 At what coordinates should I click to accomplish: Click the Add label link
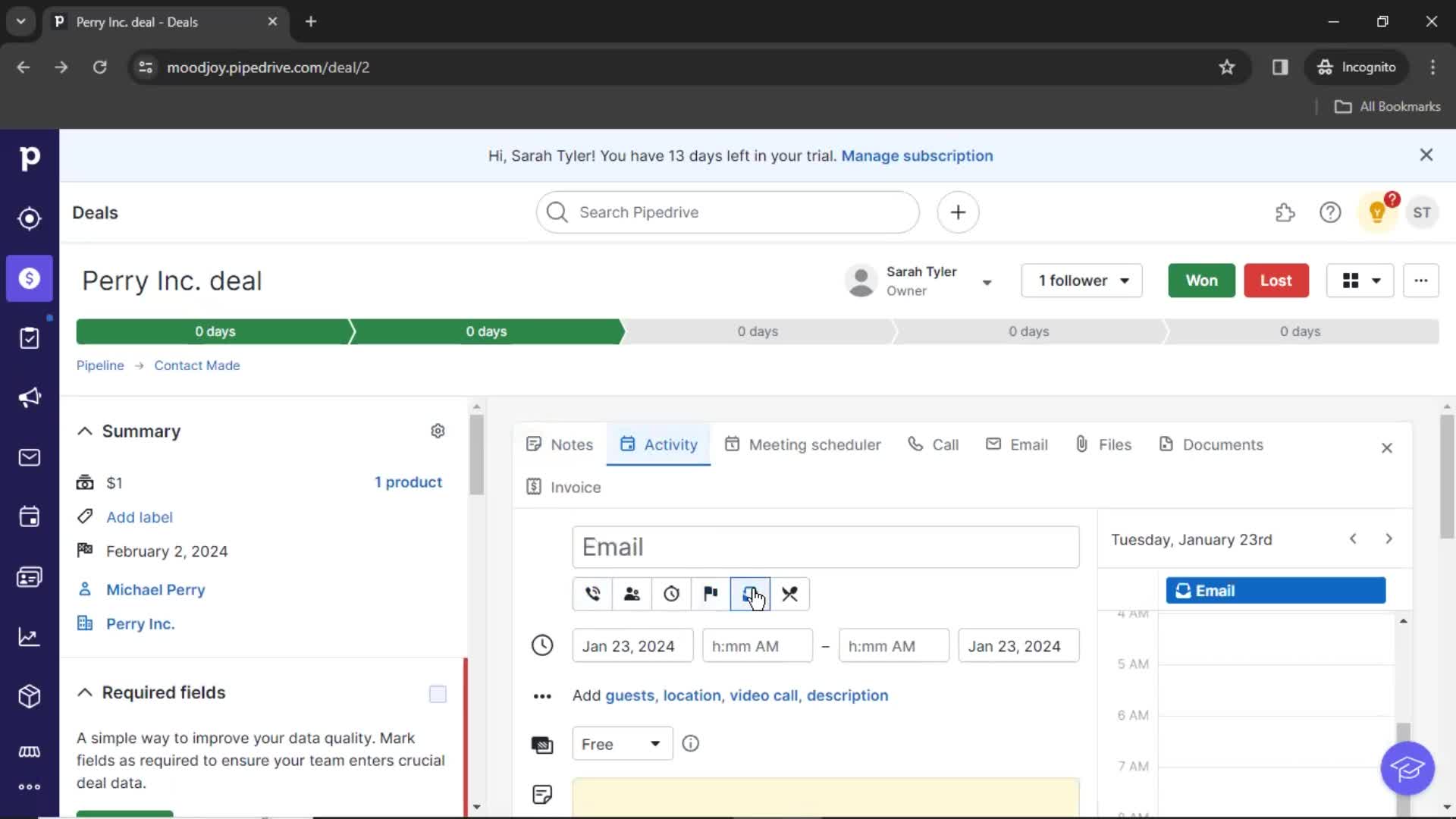coord(140,517)
